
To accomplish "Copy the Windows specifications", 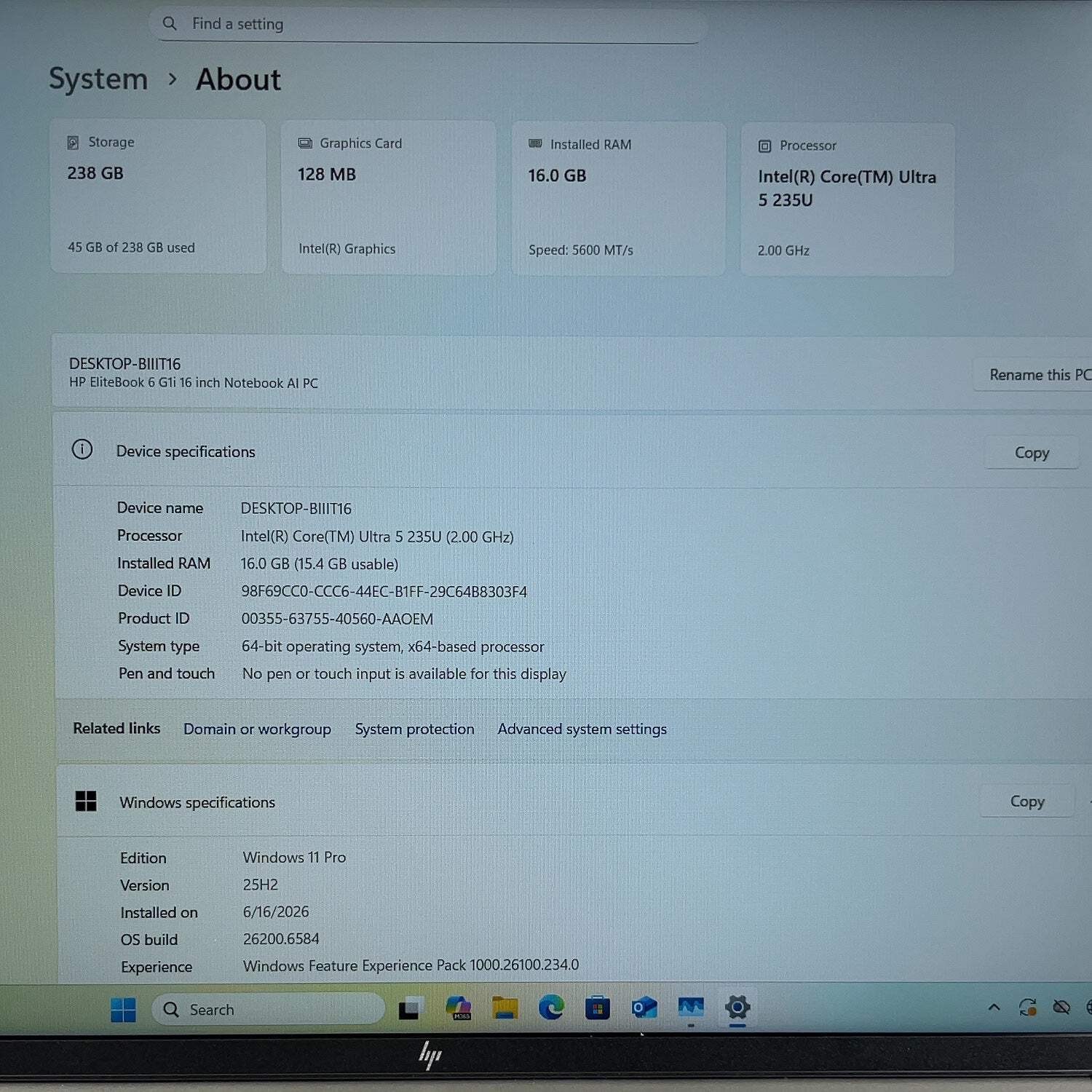I will (1027, 802).
